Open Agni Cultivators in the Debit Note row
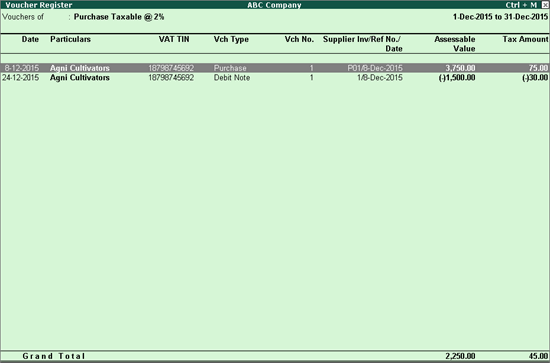Screen dimensions: 550x363 pos(80,78)
